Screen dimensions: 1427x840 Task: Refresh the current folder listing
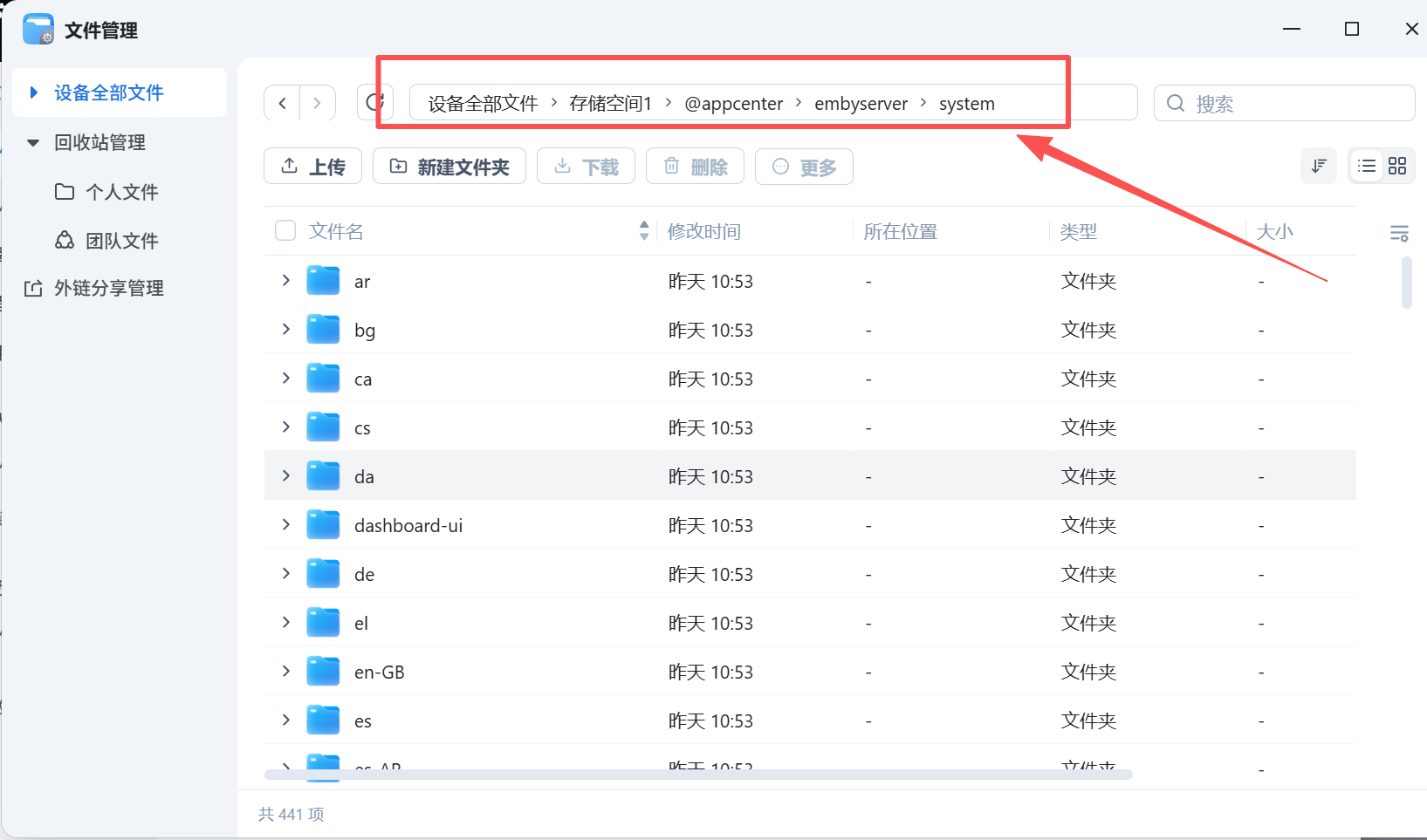pos(375,102)
